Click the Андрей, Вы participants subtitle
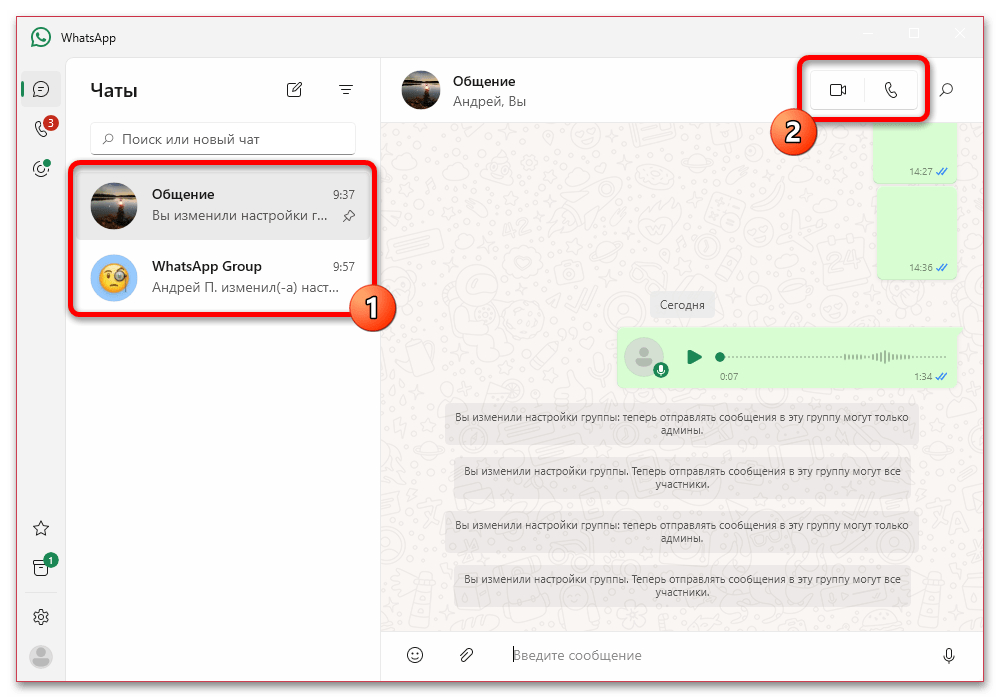The width and height of the screenshot is (1000, 698). point(489,101)
